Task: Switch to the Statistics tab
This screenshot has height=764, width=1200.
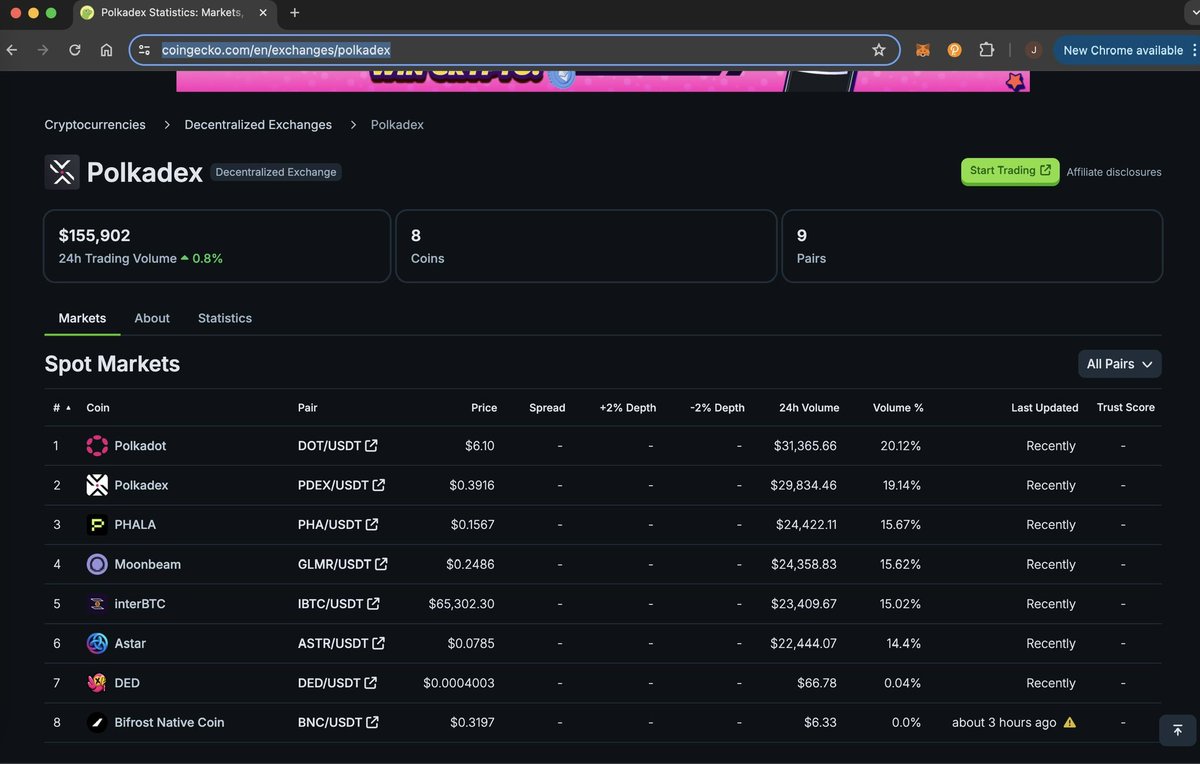Action: click(225, 318)
